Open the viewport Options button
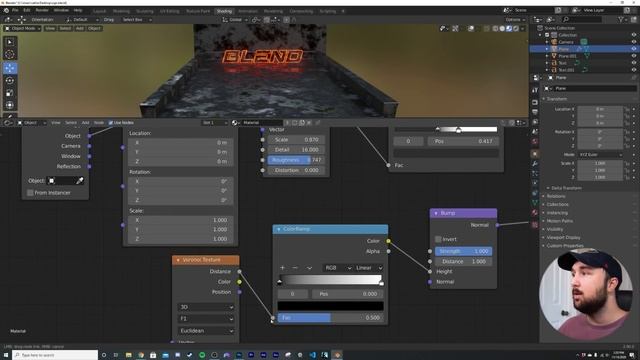 coord(515,20)
